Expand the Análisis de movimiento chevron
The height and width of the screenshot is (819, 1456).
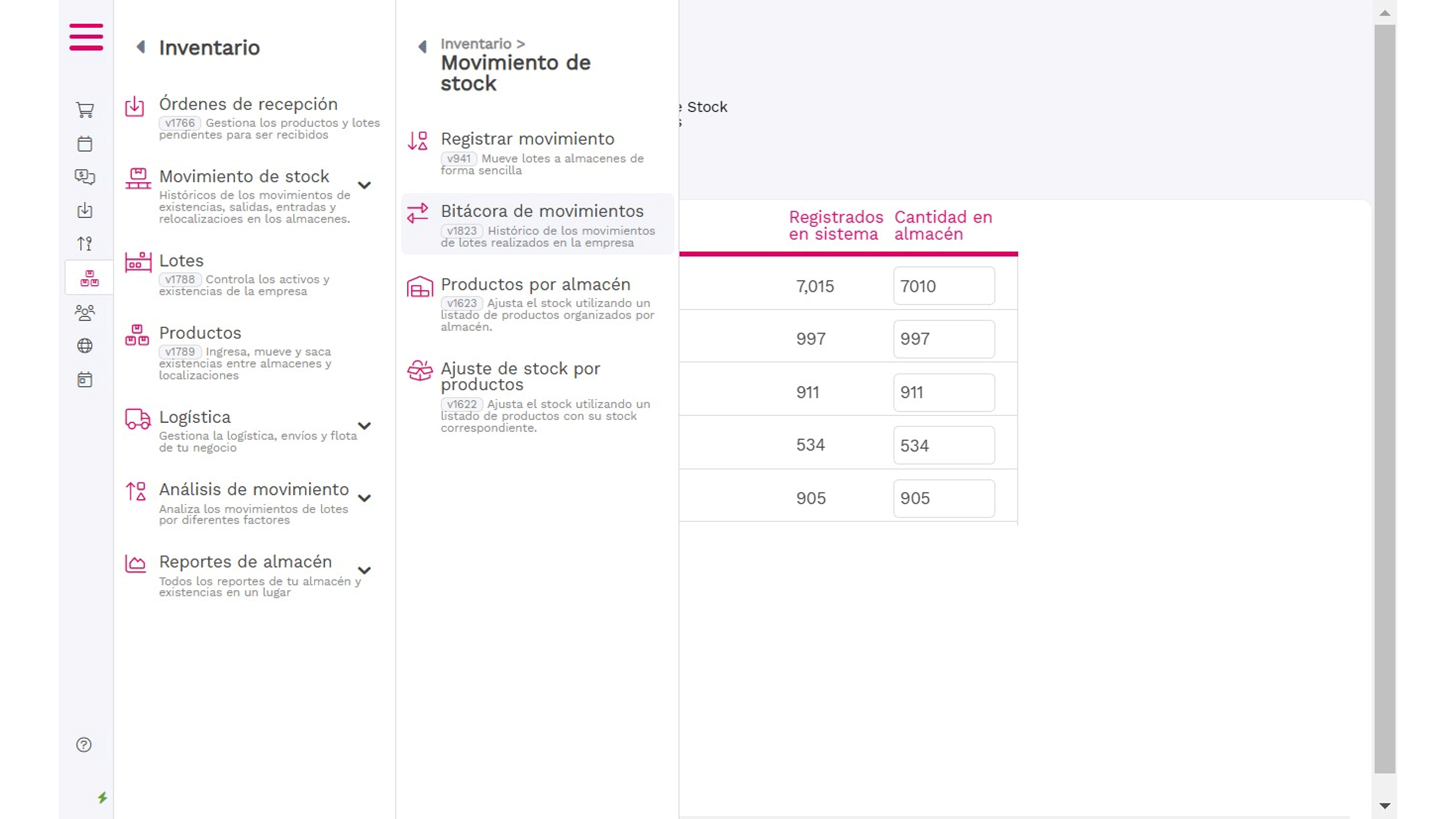pos(365,498)
